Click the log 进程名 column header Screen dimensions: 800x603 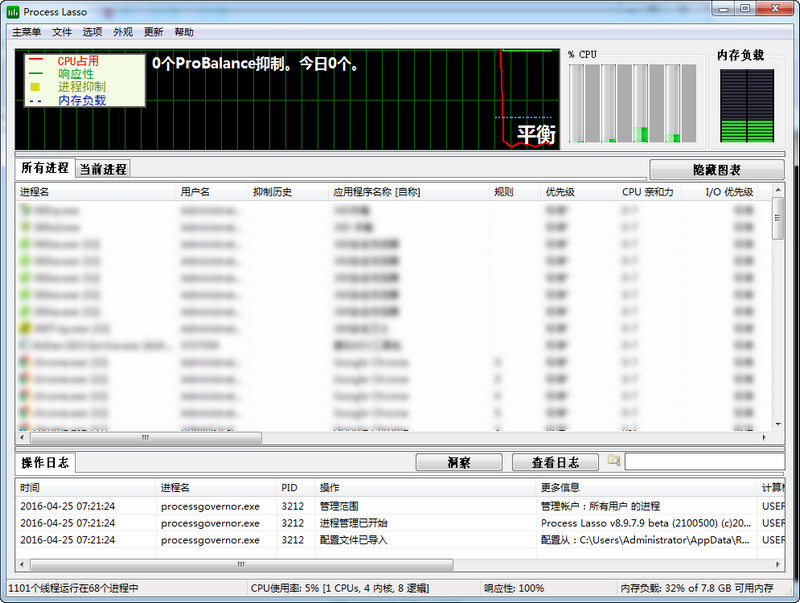(216, 488)
